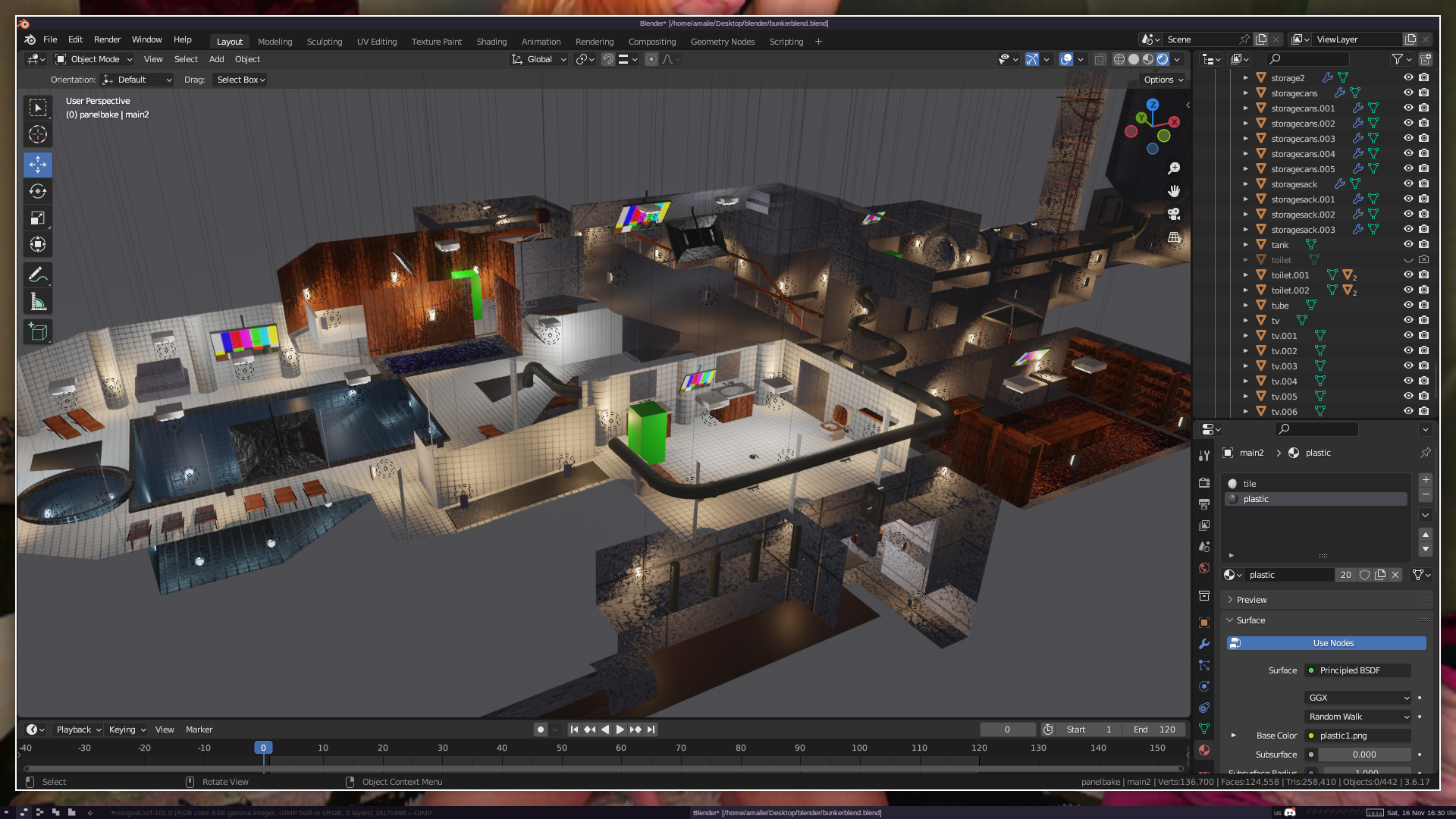
Task: Activate the Annotate pencil tool
Action: tap(38, 275)
